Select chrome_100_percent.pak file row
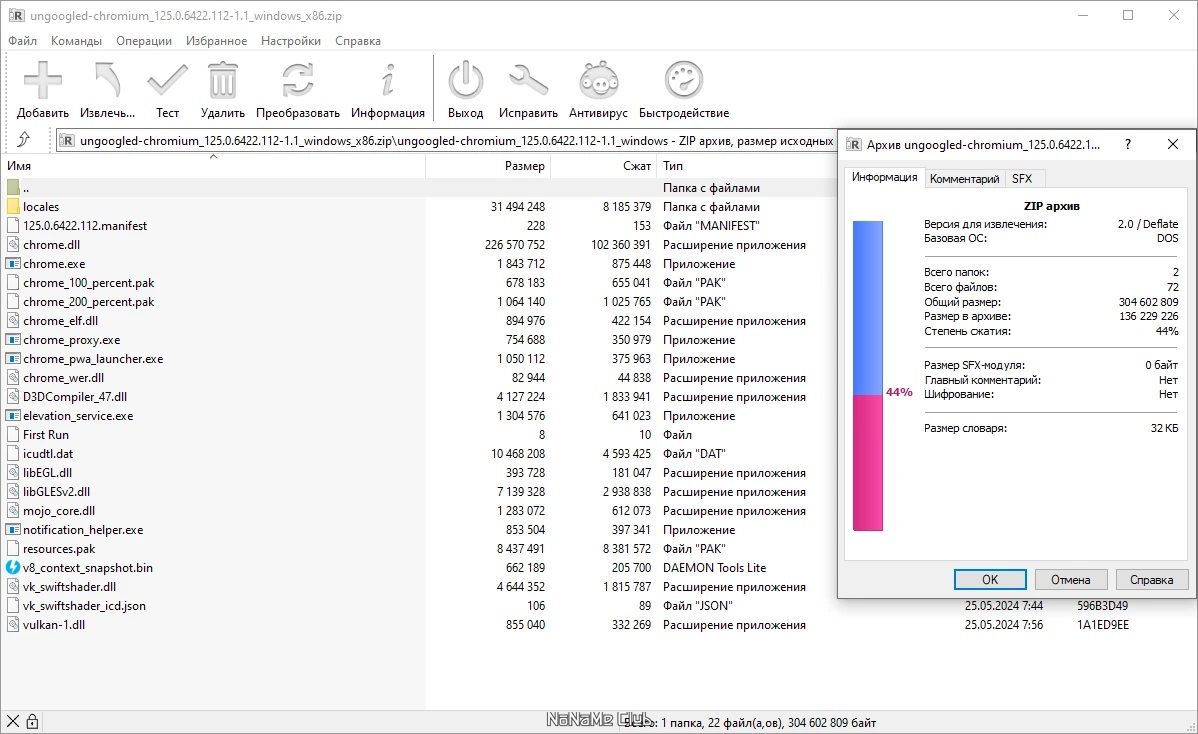Image resolution: width=1198 pixels, height=734 pixels. (418, 283)
